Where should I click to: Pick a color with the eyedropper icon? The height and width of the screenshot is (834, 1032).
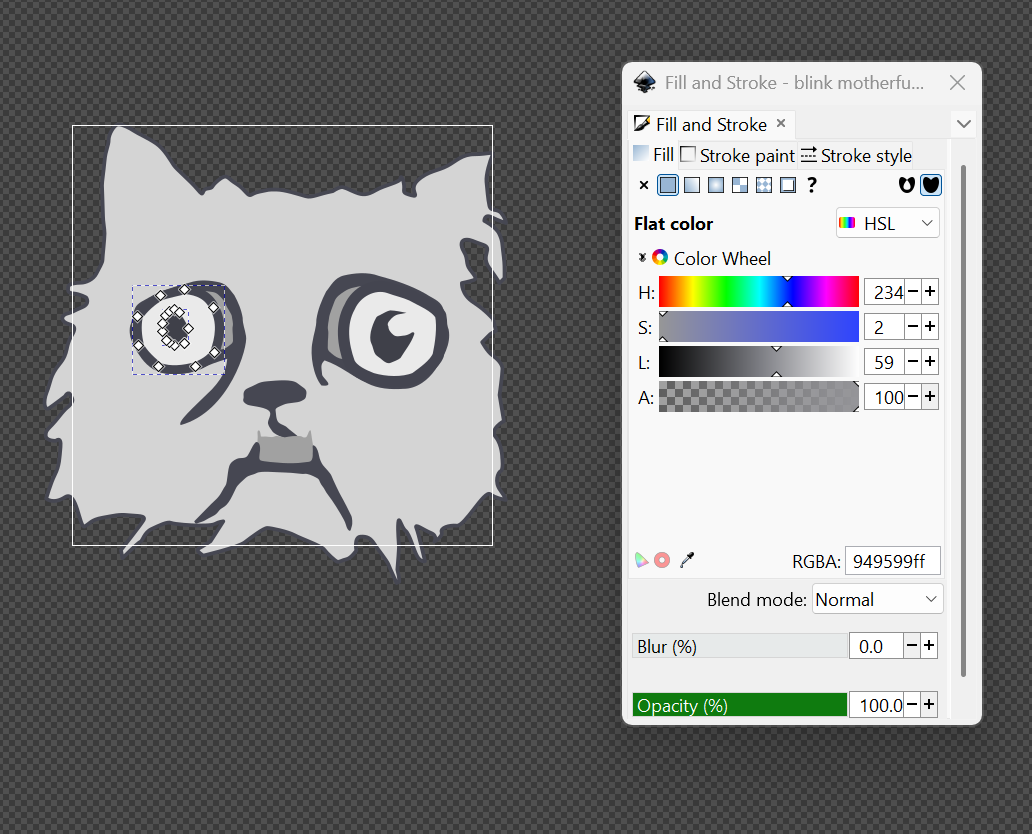point(687,560)
